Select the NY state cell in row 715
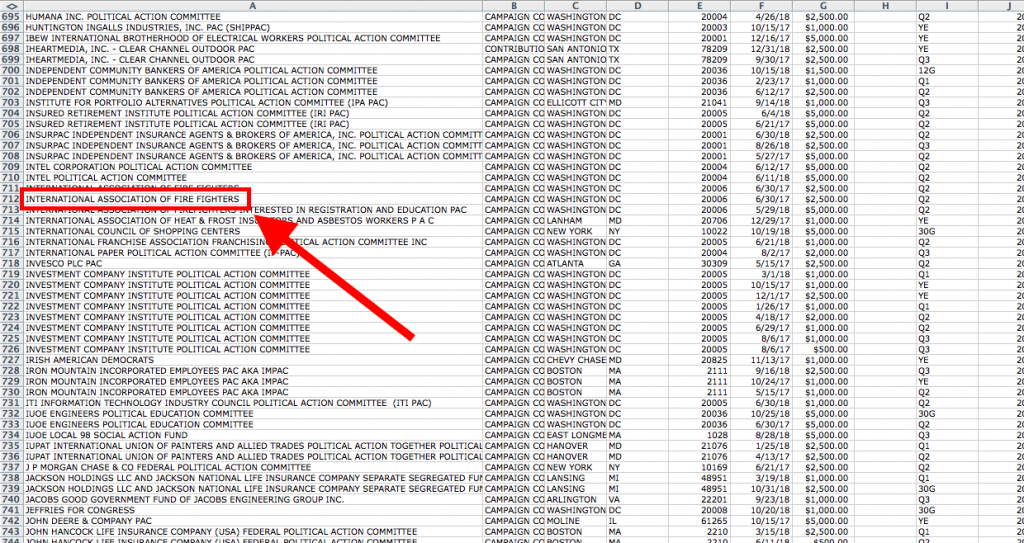 (x=637, y=231)
